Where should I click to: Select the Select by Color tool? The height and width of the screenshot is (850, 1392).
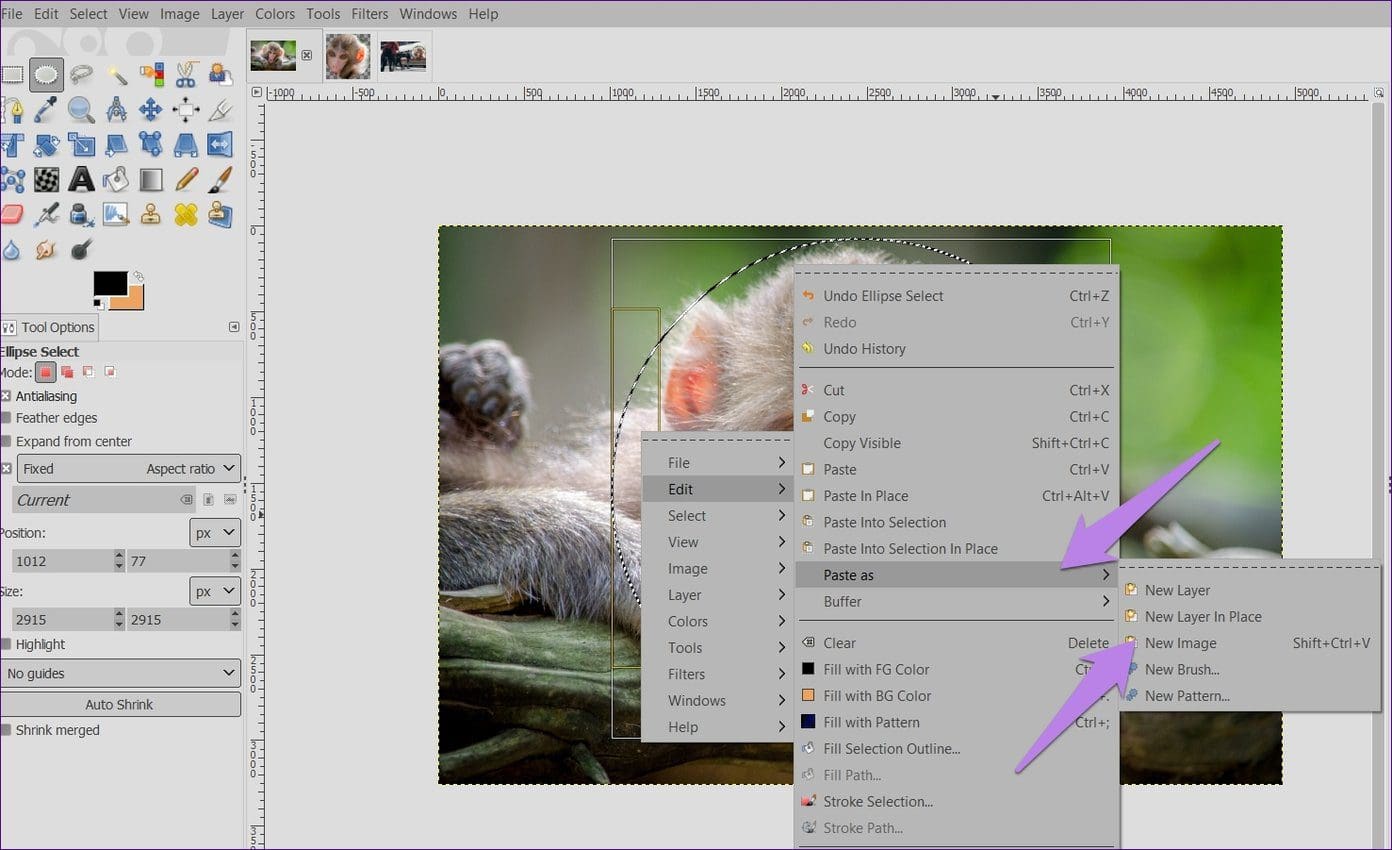click(x=151, y=74)
